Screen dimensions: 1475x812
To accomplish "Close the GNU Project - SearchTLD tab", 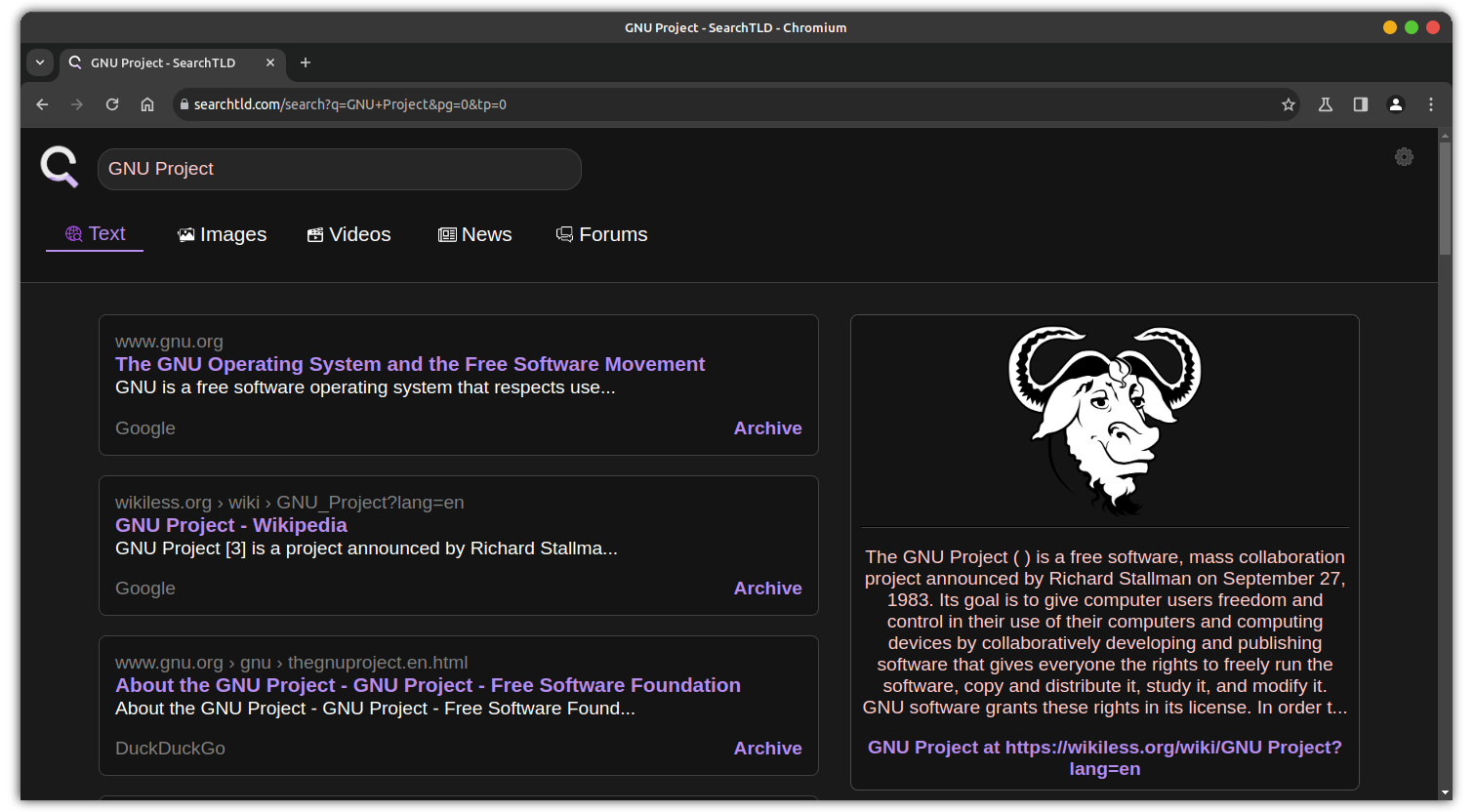I will pos(270,62).
